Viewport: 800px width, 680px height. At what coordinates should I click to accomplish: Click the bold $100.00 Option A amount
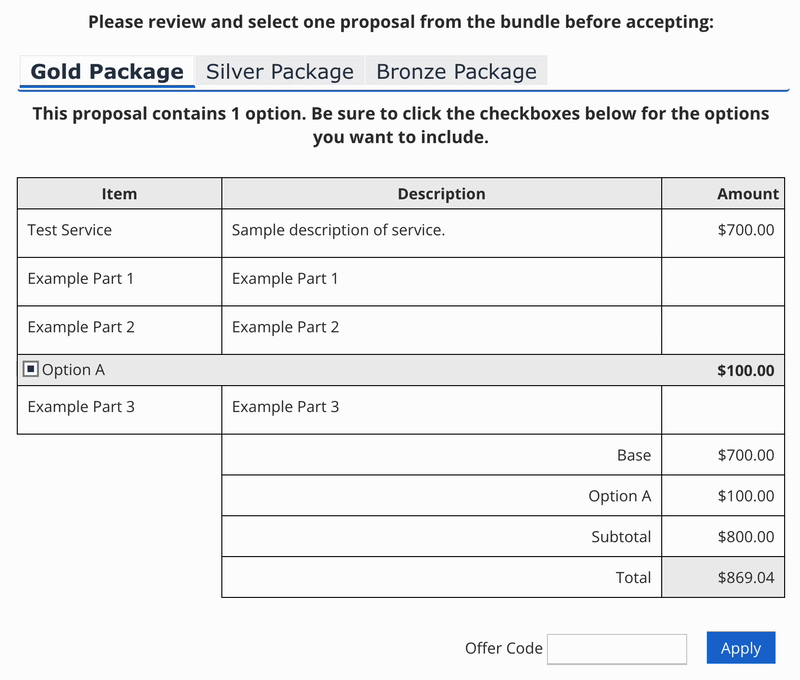click(x=745, y=370)
